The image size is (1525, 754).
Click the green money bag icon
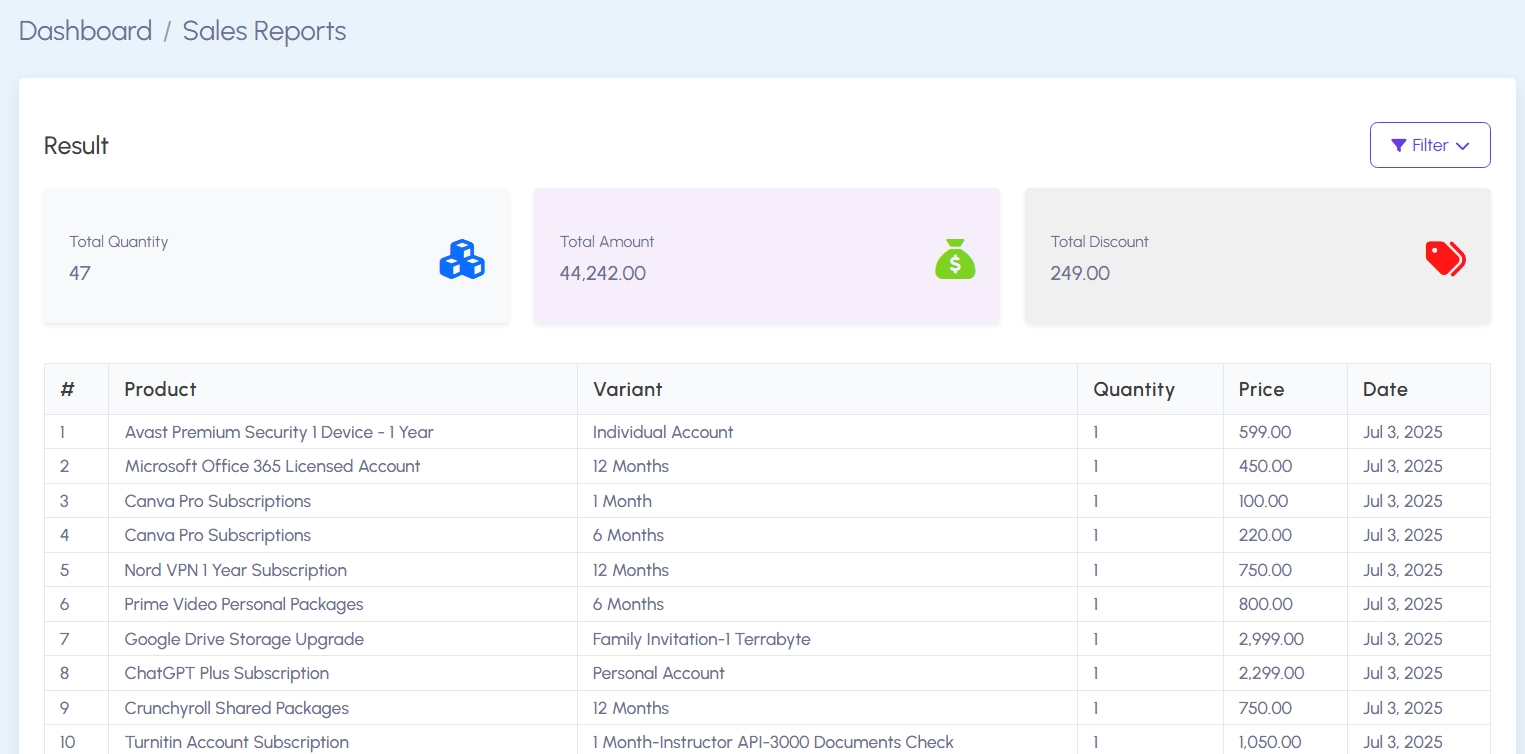point(955,259)
